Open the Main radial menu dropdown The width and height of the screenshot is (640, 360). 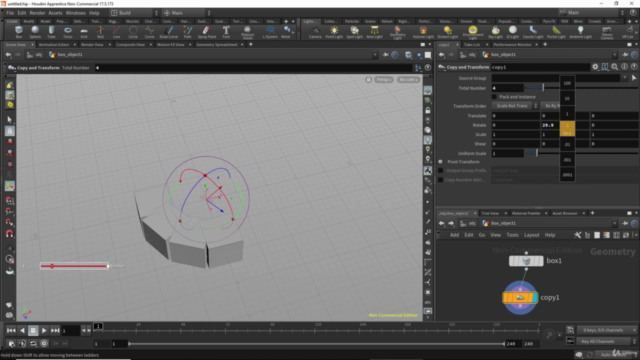187,13
